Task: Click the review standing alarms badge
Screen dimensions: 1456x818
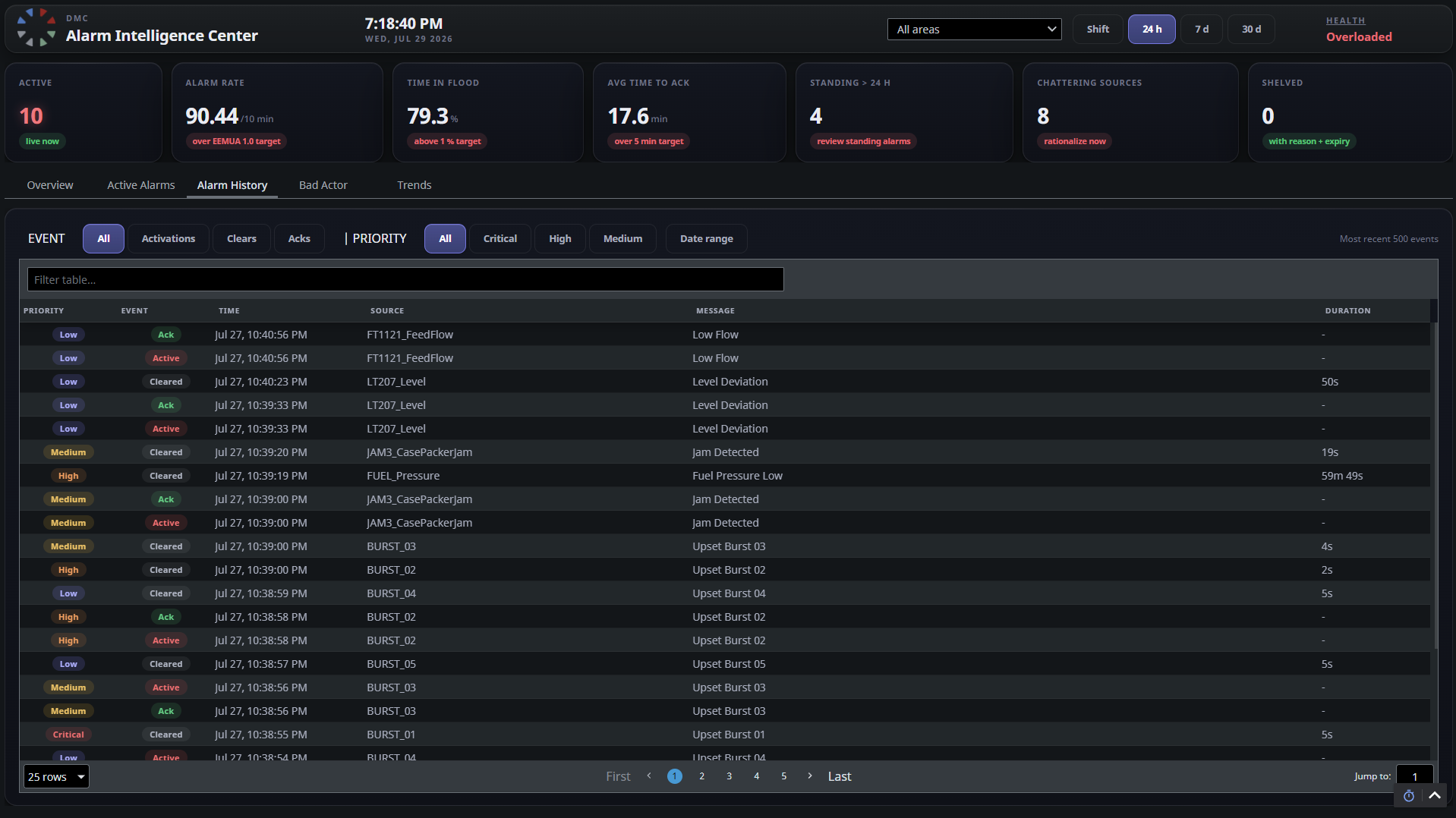Action: (x=864, y=141)
